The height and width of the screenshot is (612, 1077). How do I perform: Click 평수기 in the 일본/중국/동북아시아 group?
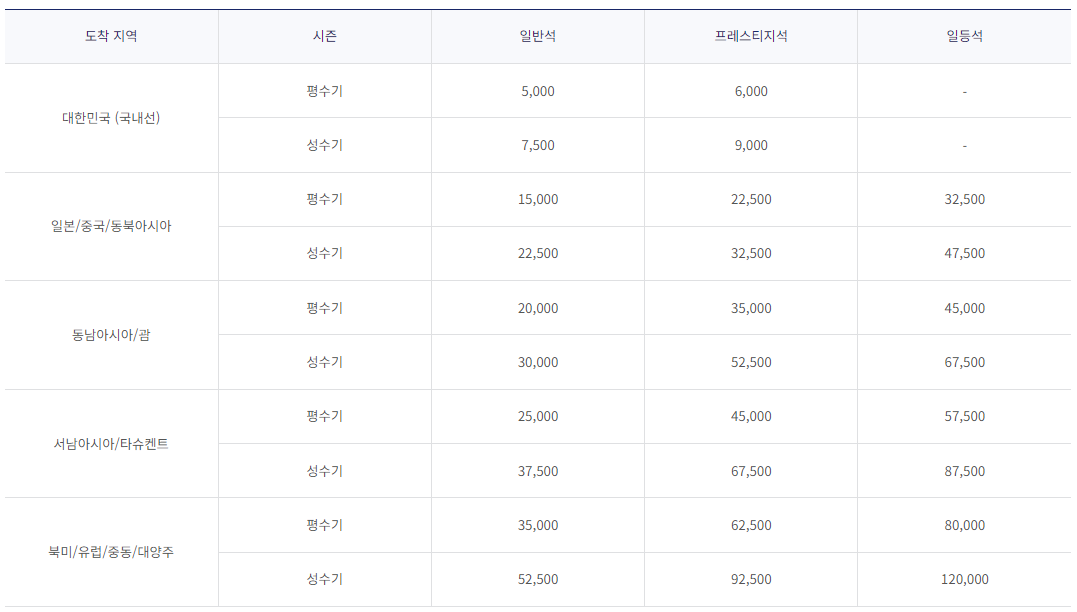coord(325,199)
